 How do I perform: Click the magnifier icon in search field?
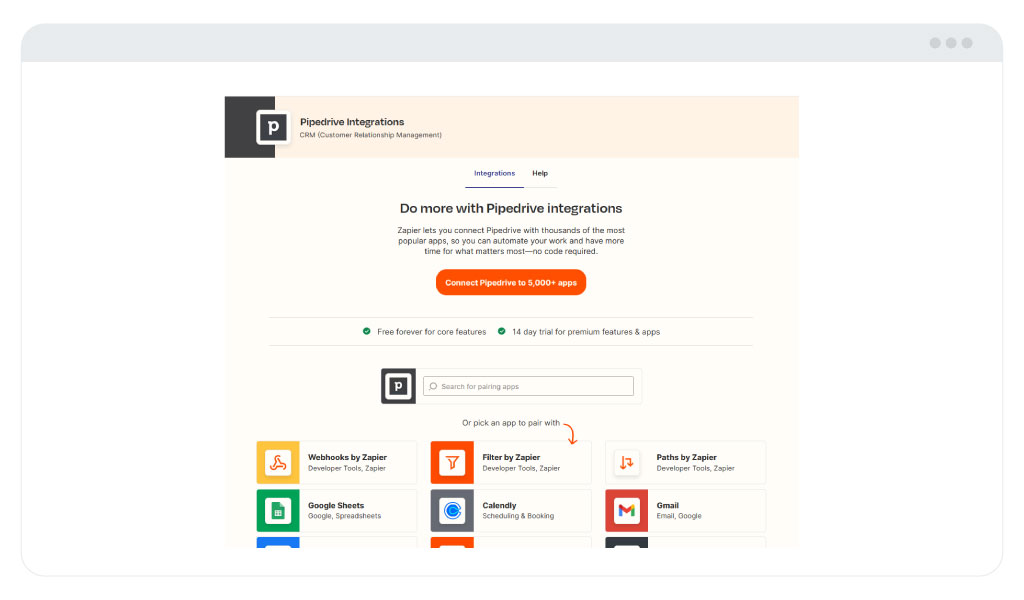click(433, 386)
